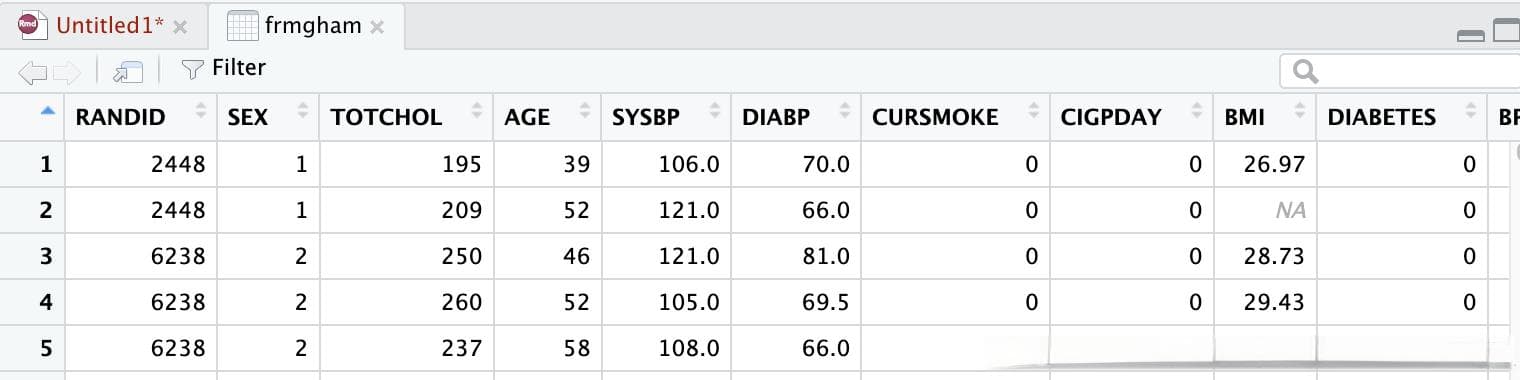1520x380 pixels.
Task: Select TOTCHOL value 250
Action: (x=462, y=256)
